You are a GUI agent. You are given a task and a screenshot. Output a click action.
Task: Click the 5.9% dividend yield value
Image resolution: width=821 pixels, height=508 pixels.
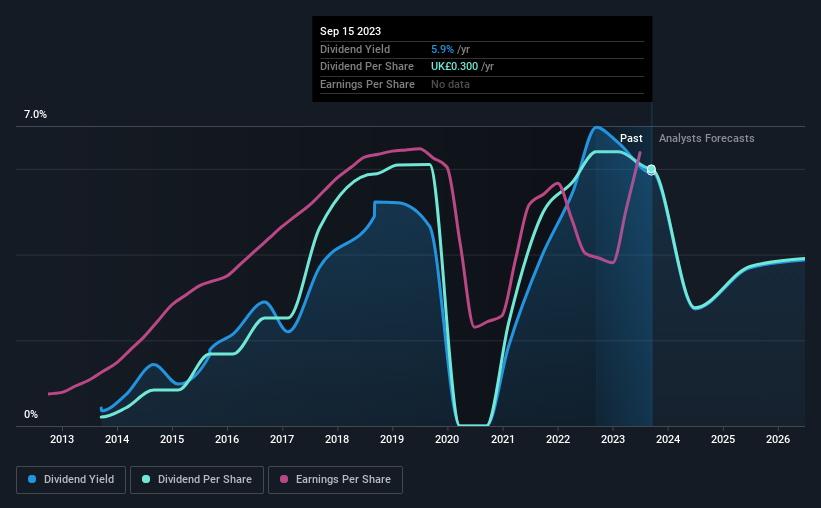tap(442, 49)
